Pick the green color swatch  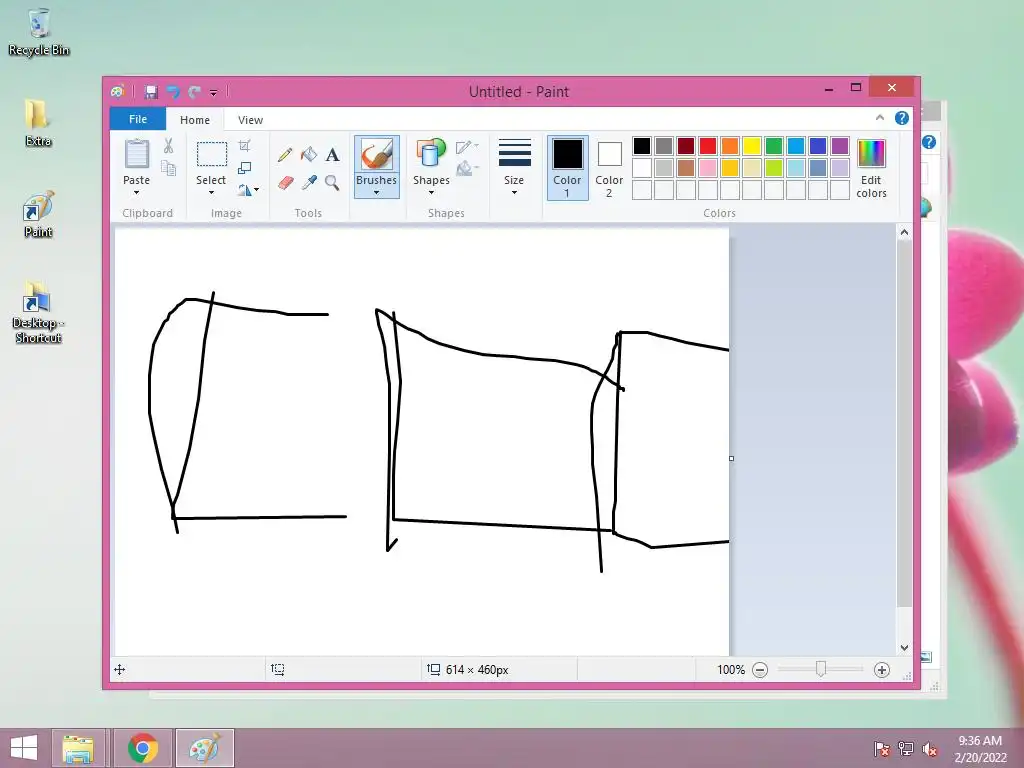point(774,146)
